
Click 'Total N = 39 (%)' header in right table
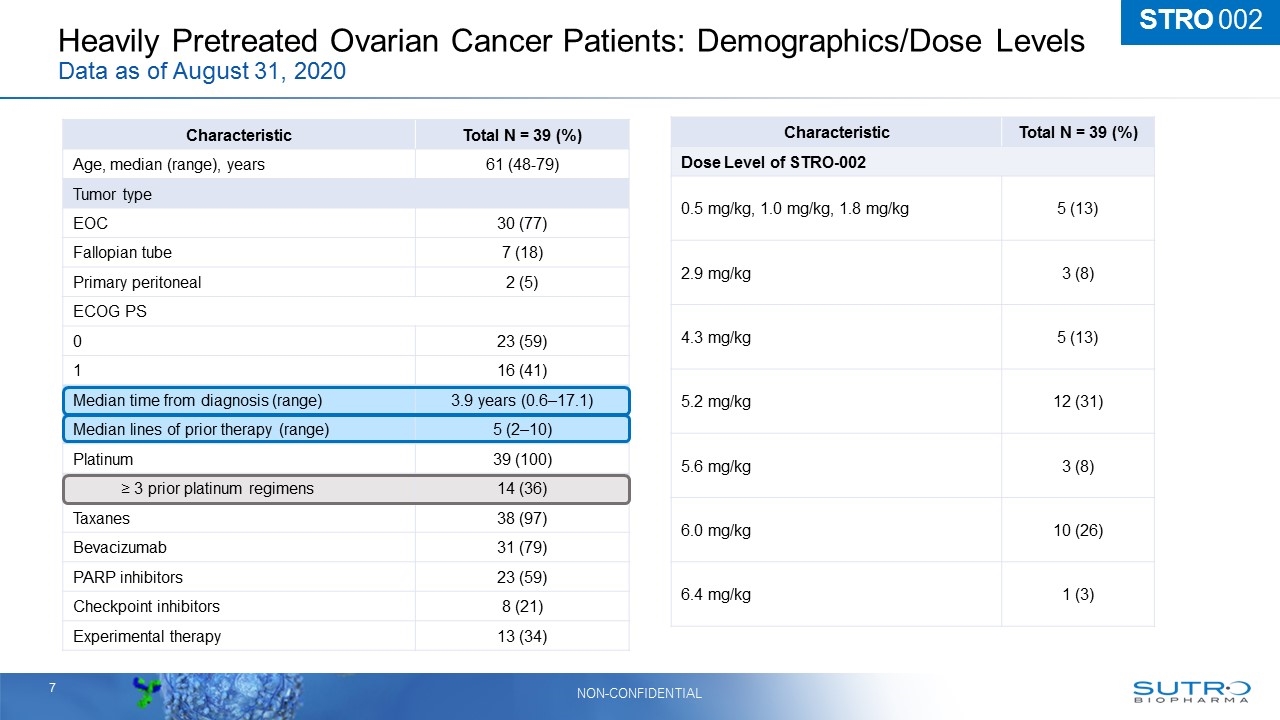click(1077, 132)
